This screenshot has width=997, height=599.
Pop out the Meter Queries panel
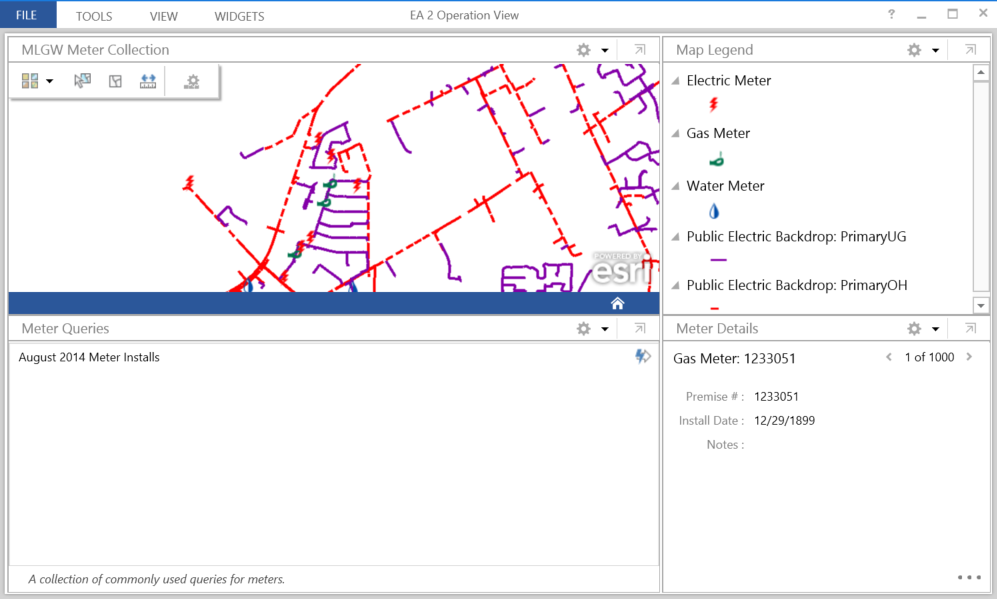click(x=640, y=329)
